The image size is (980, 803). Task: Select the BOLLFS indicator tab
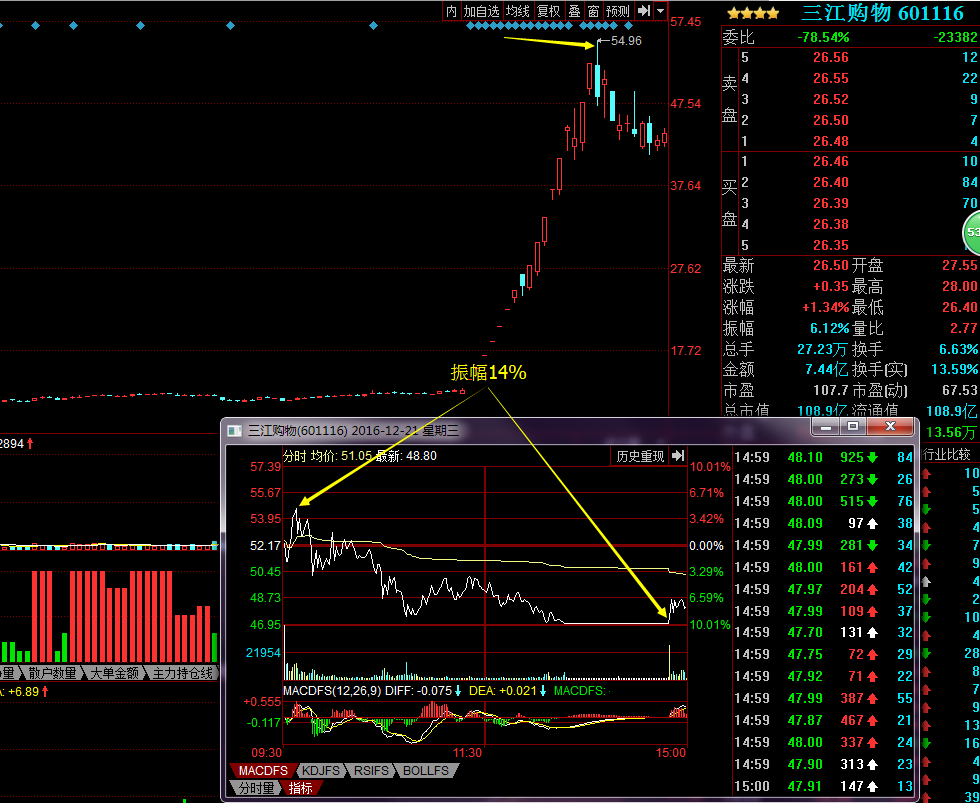click(x=426, y=770)
